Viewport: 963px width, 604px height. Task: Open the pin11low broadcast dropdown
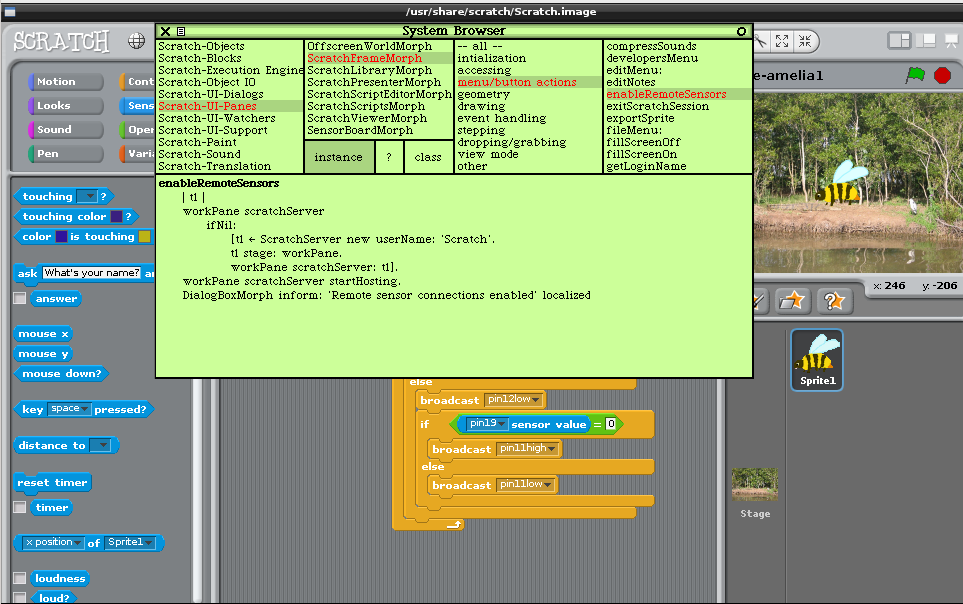click(x=525, y=484)
